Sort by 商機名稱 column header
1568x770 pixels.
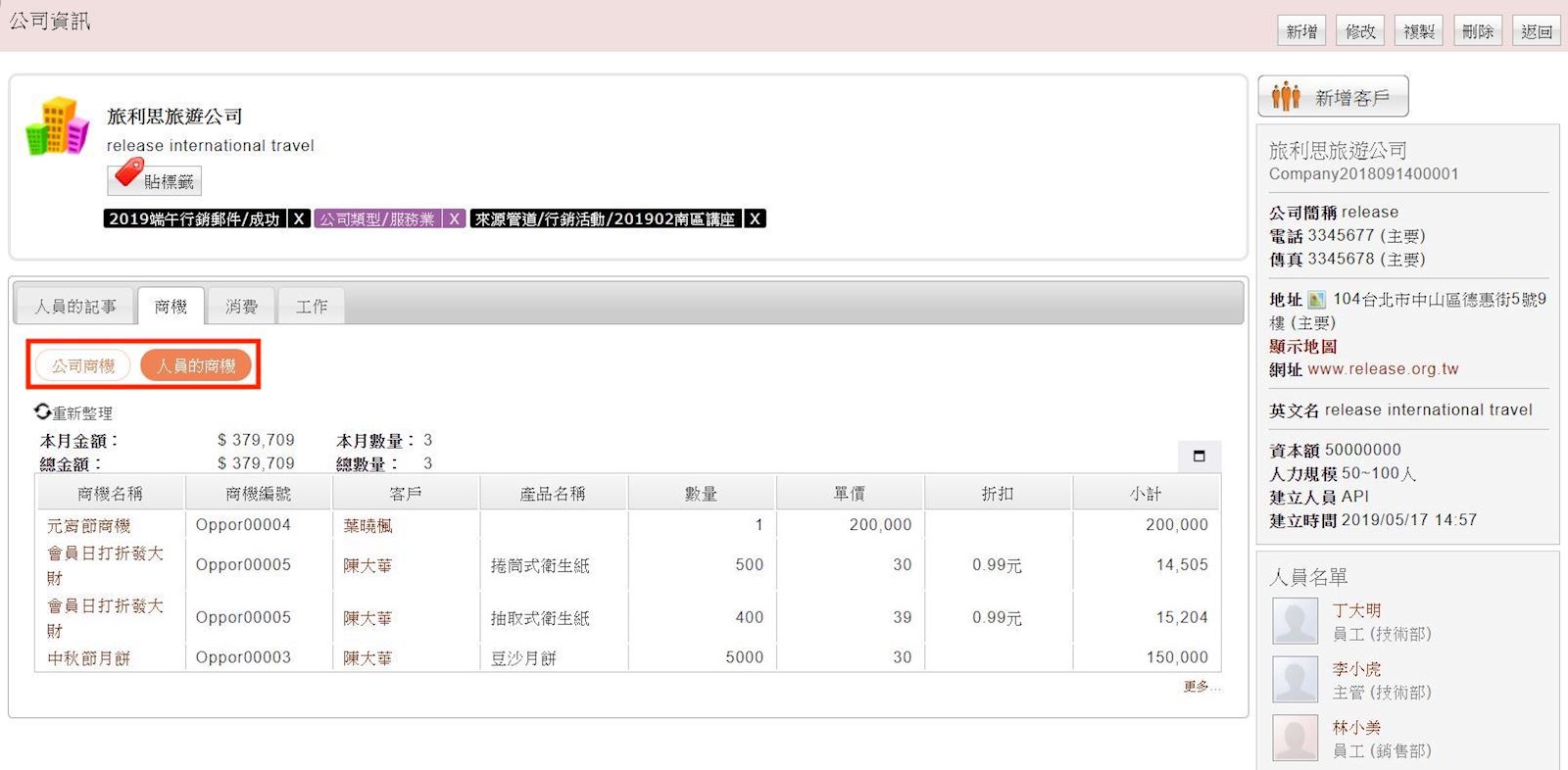point(110,494)
